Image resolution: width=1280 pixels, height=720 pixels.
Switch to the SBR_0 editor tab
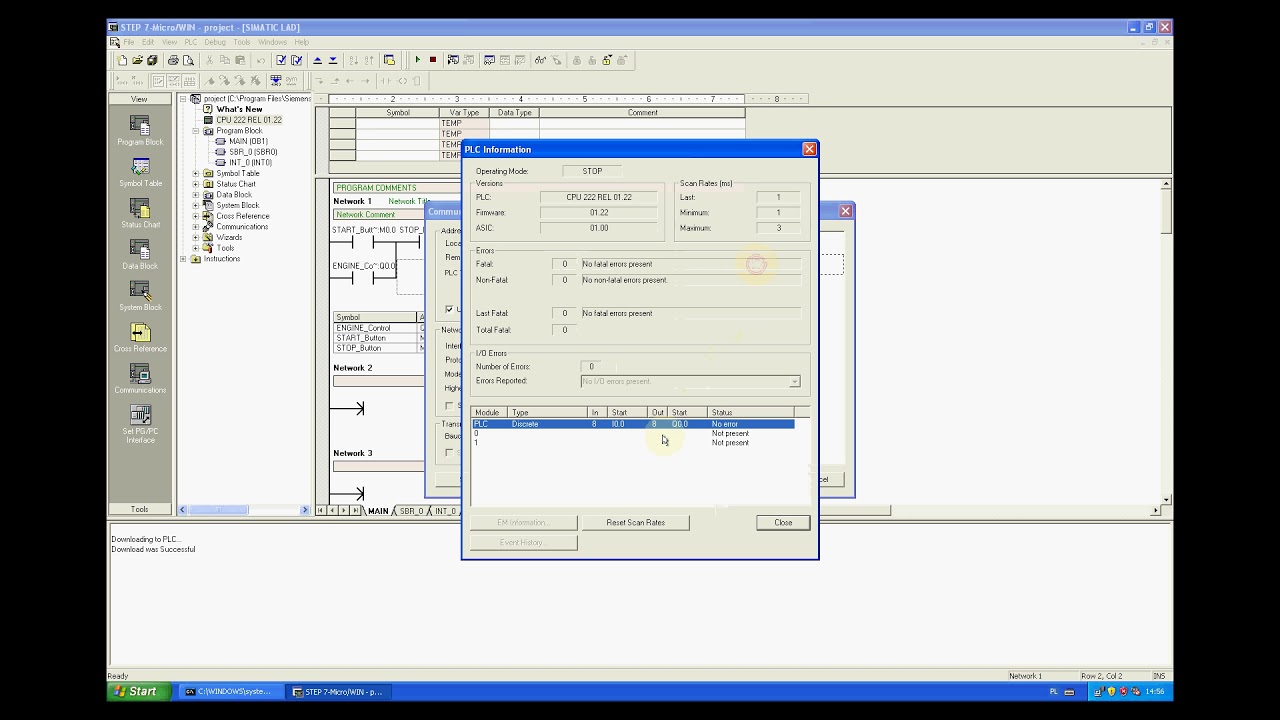pos(411,511)
